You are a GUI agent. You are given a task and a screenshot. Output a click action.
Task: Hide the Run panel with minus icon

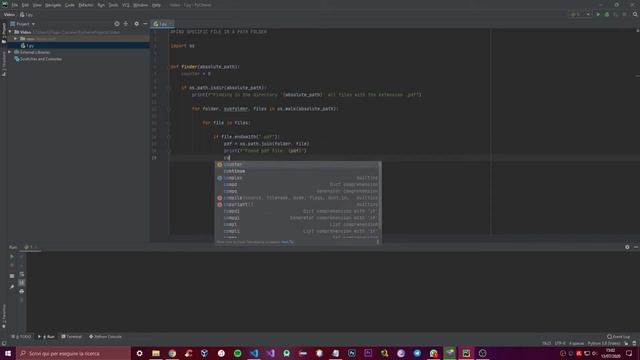pyautogui.click(x=636, y=247)
